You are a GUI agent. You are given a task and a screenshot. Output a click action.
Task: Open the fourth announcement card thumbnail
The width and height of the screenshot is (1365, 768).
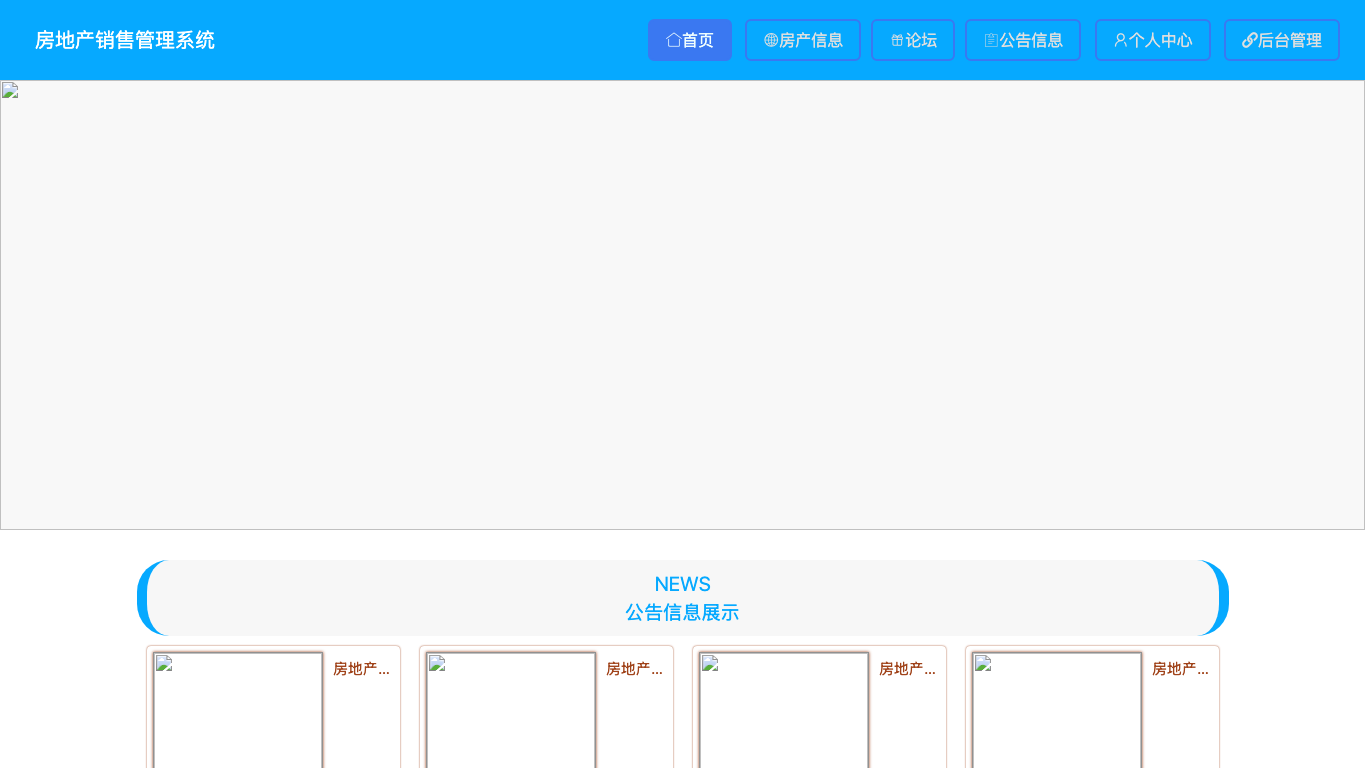pos(1057,710)
